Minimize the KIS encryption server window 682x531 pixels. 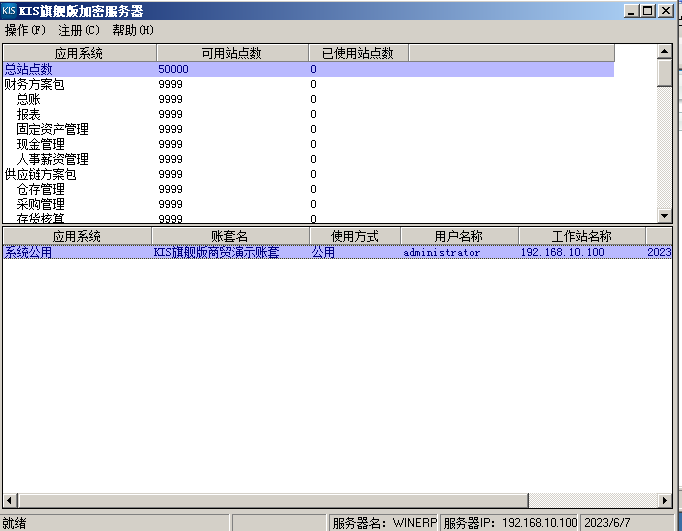[x=631, y=10]
